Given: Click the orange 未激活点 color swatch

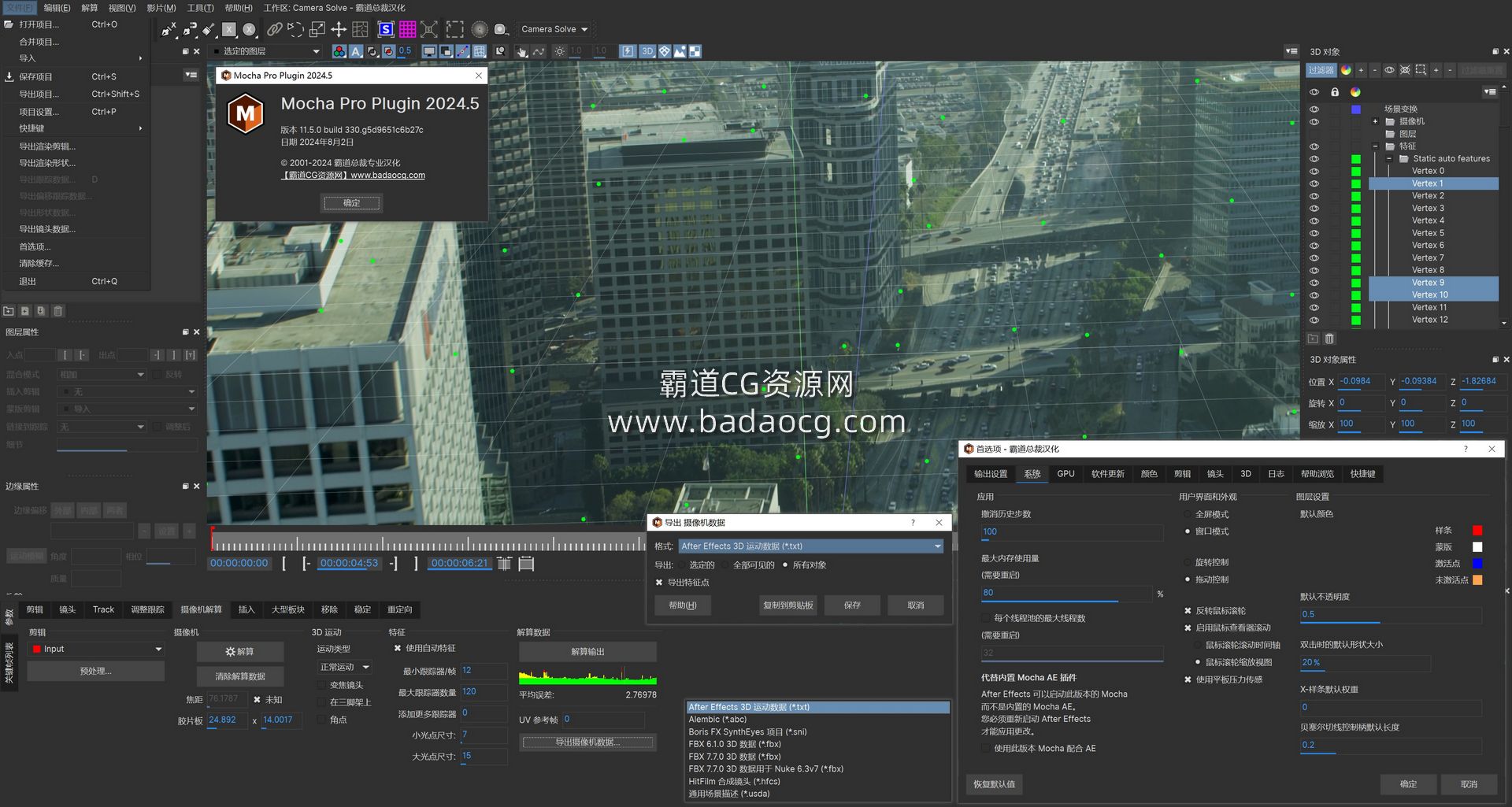Looking at the screenshot, I should pyautogui.click(x=1477, y=580).
